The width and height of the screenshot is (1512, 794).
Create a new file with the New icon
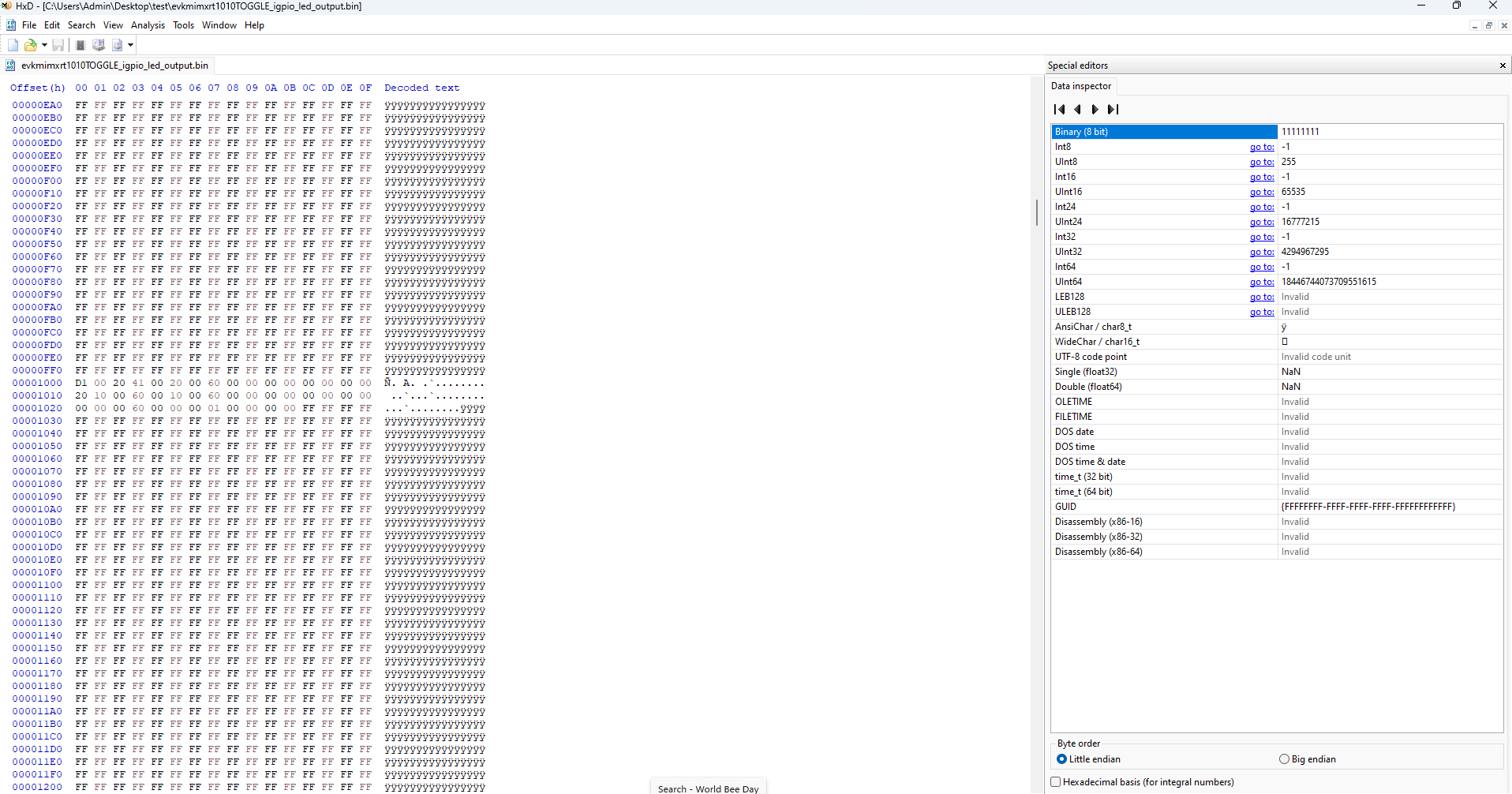click(13, 45)
